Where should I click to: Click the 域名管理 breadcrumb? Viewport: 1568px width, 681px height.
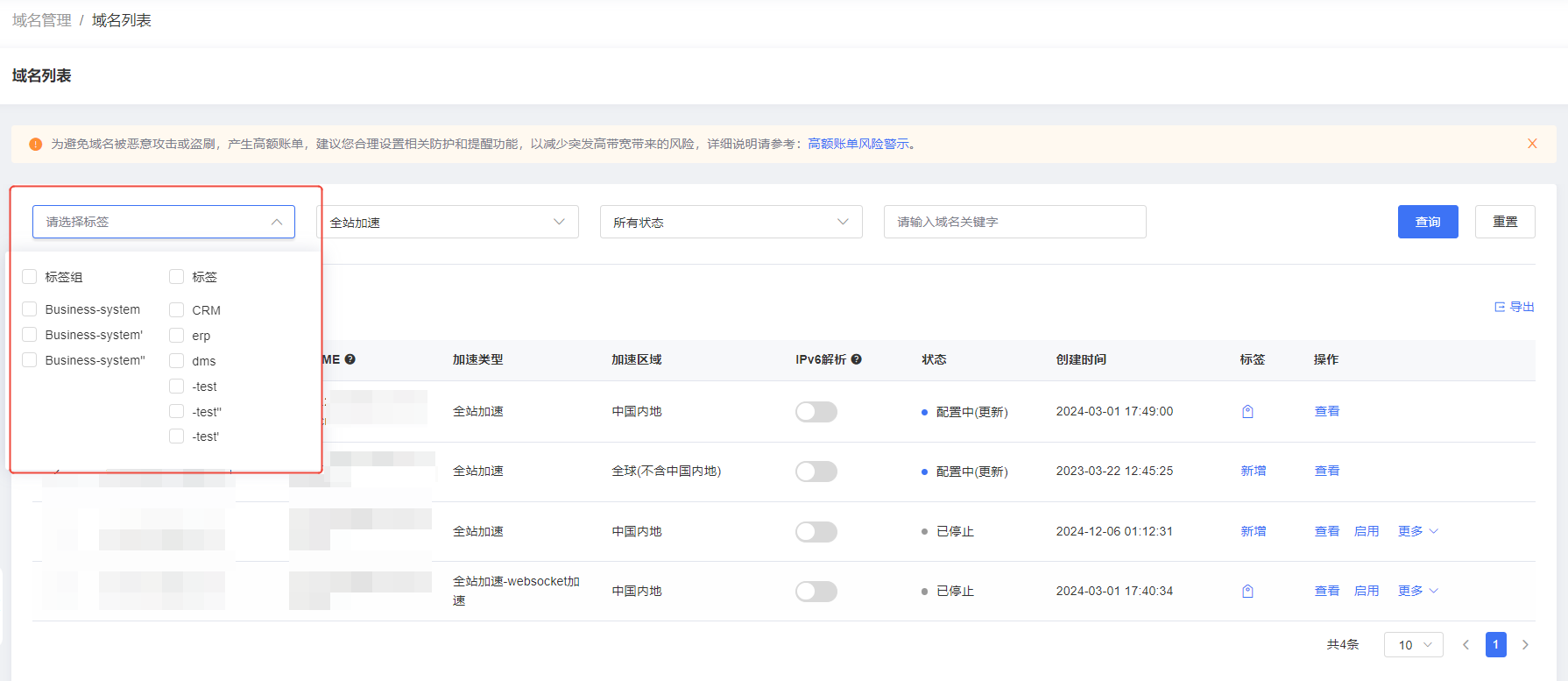tap(42, 20)
